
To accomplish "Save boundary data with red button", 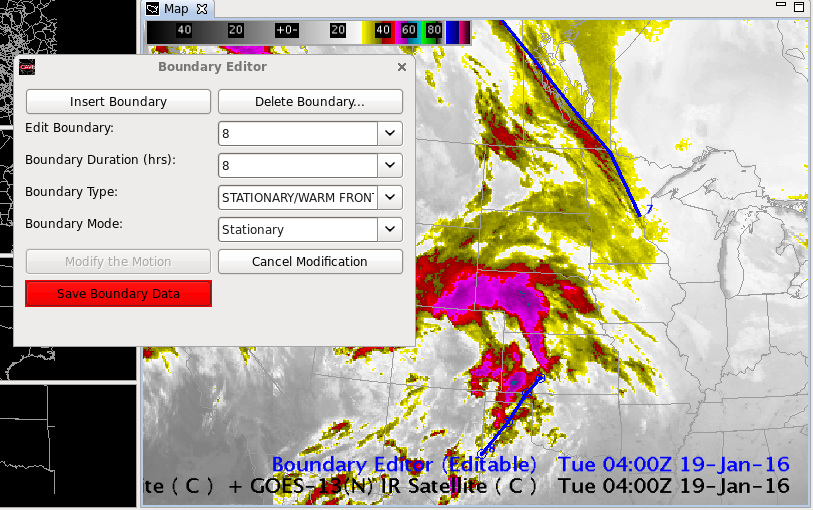I will pyautogui.click(x=118, y=294).
